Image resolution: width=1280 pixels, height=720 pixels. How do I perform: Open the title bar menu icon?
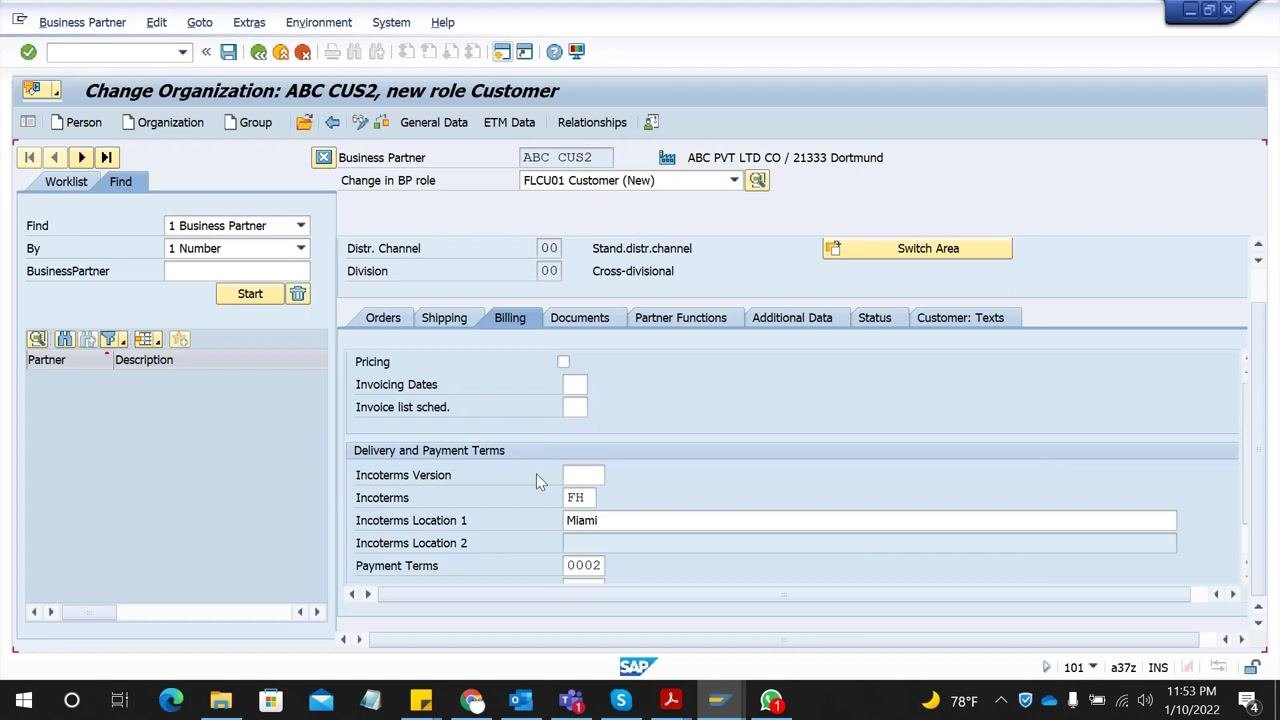point(20,20)
